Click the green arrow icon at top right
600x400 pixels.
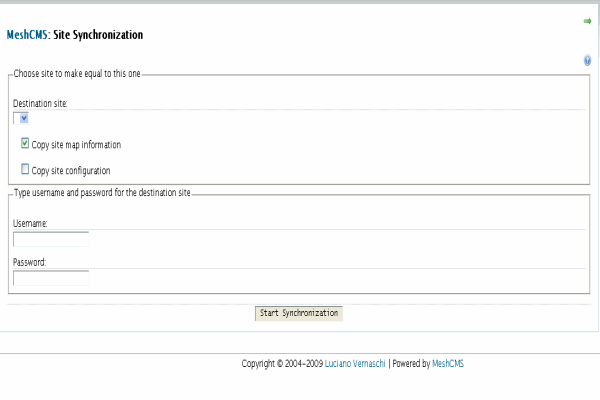tap(587, 21)
